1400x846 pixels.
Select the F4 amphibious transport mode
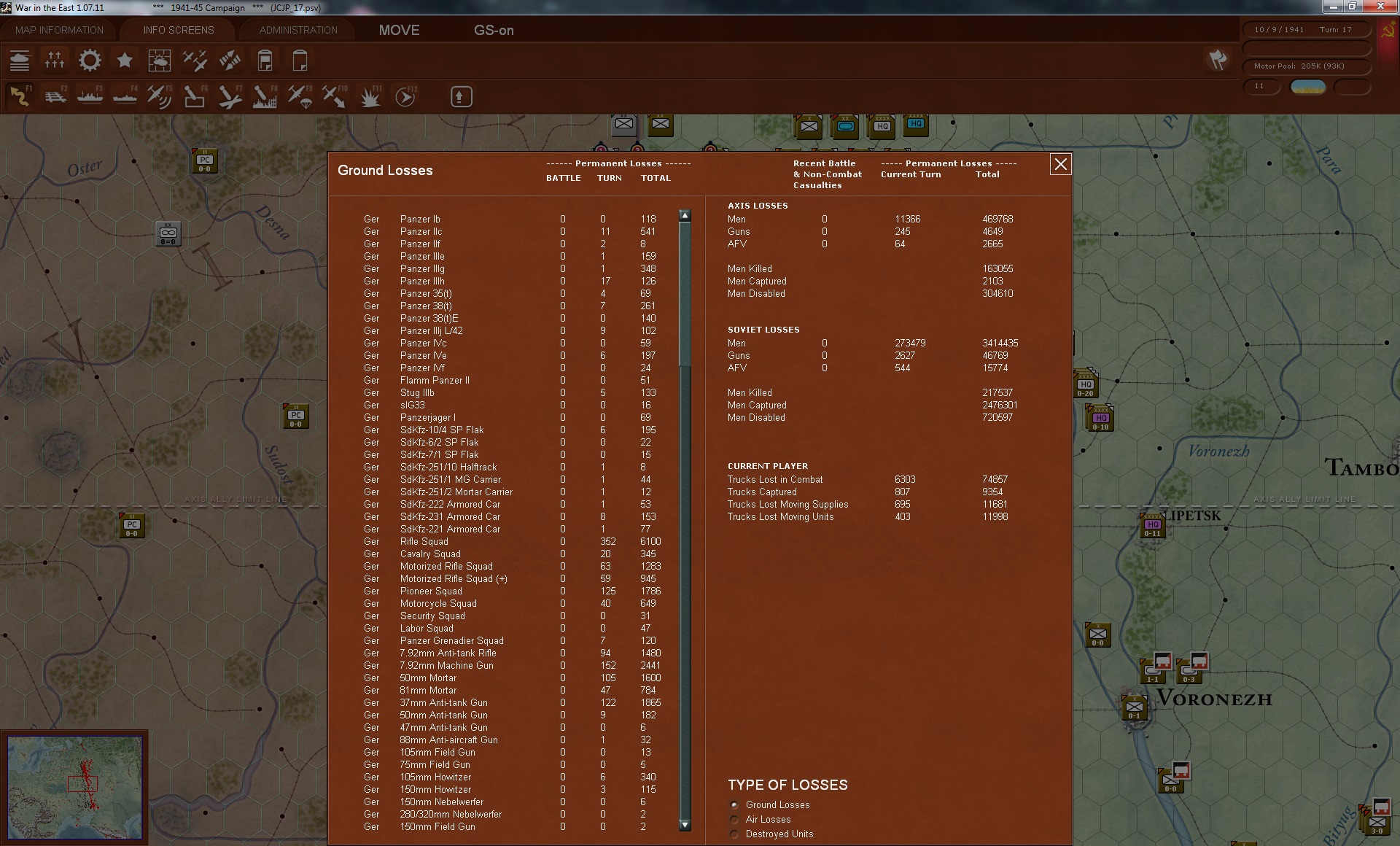point(125,96)
